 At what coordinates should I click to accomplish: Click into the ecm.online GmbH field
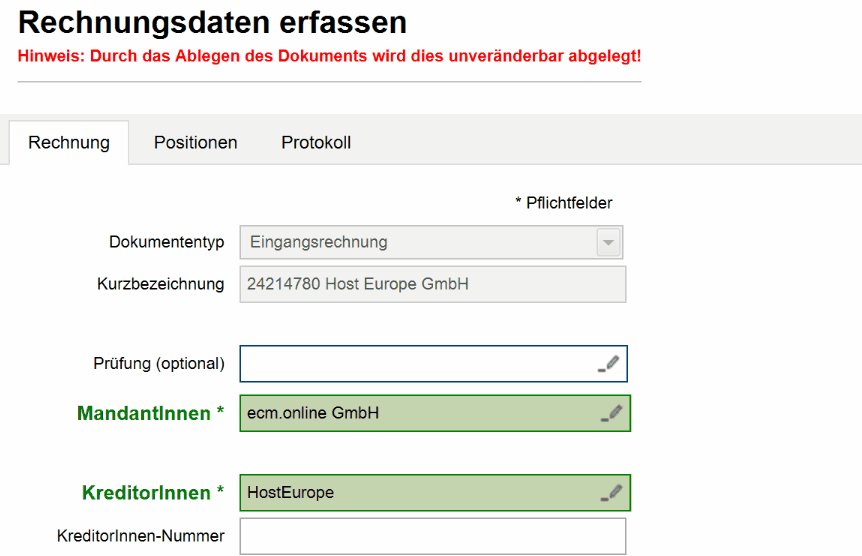click(415, 413)
